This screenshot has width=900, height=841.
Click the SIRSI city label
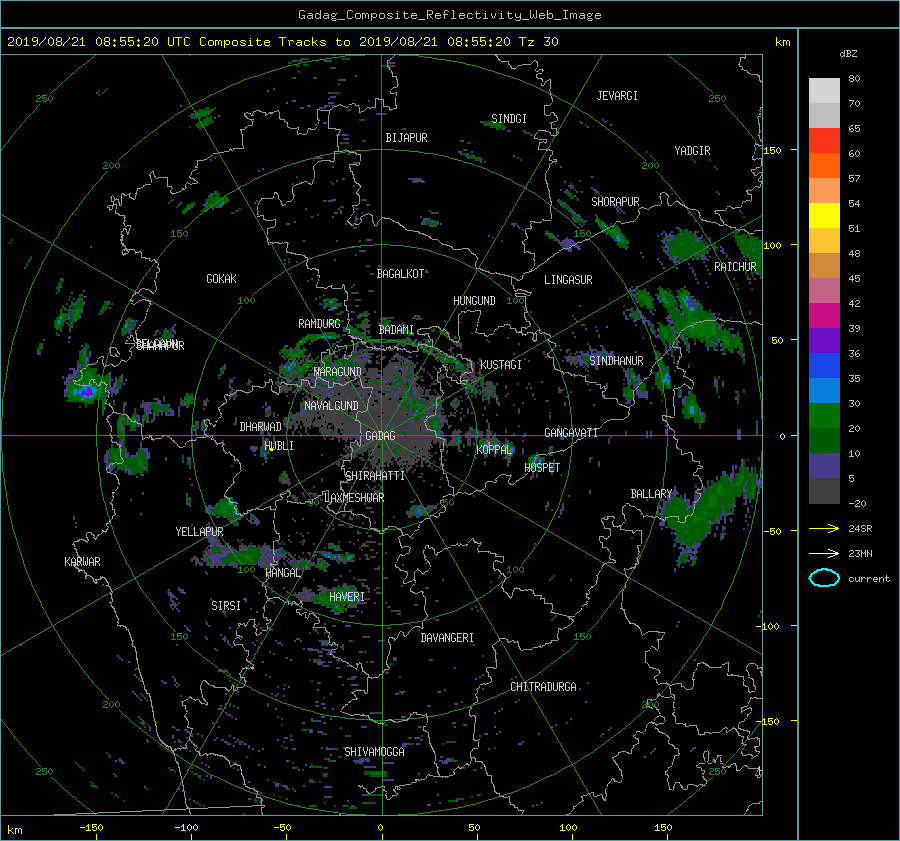point(226,606)
